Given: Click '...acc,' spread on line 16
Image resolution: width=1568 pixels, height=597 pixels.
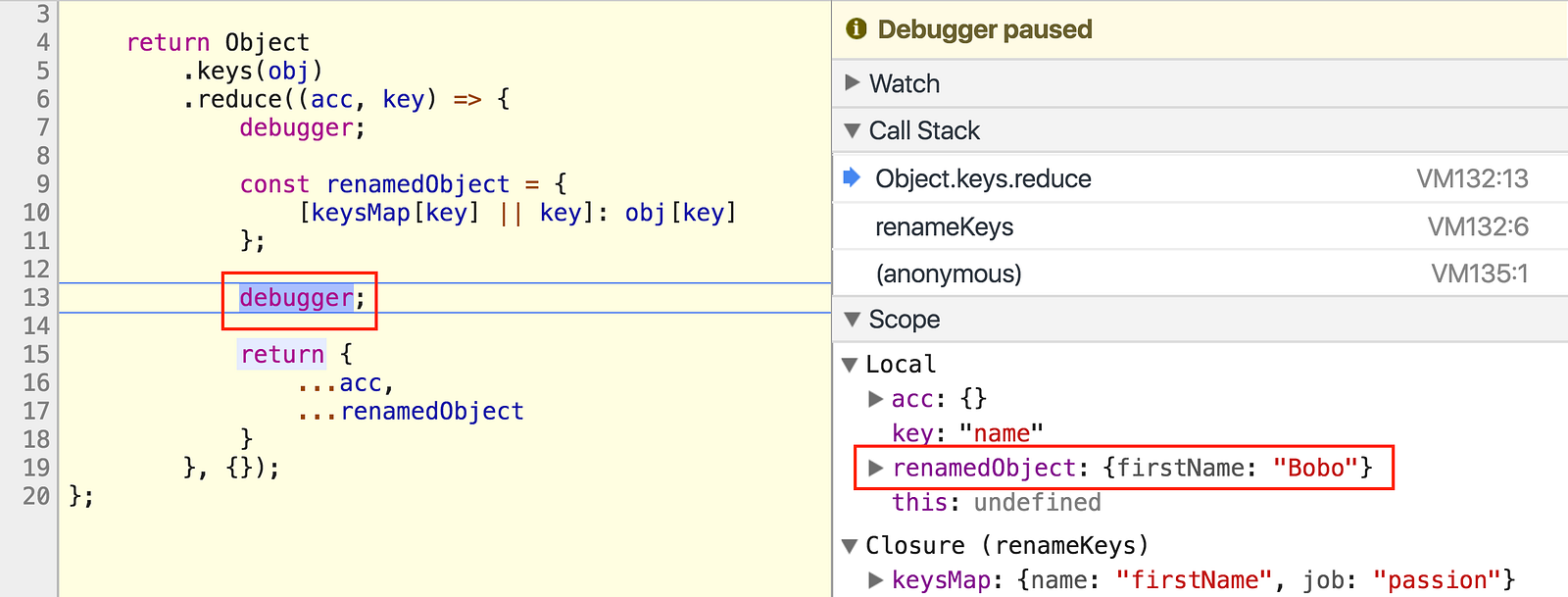Looking at the screenshot, I should click(x=346, y=382).
